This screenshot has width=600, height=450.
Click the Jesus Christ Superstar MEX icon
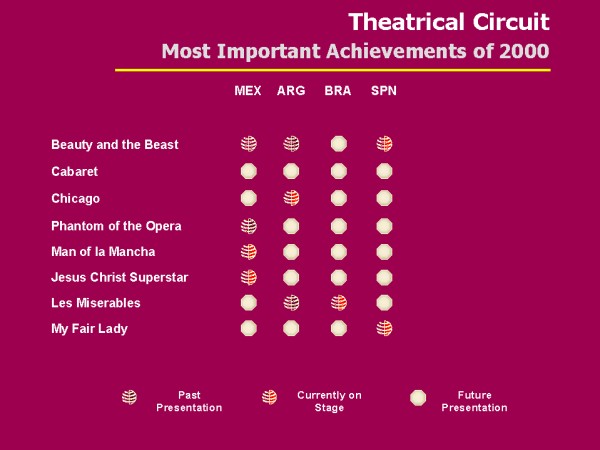248,277
